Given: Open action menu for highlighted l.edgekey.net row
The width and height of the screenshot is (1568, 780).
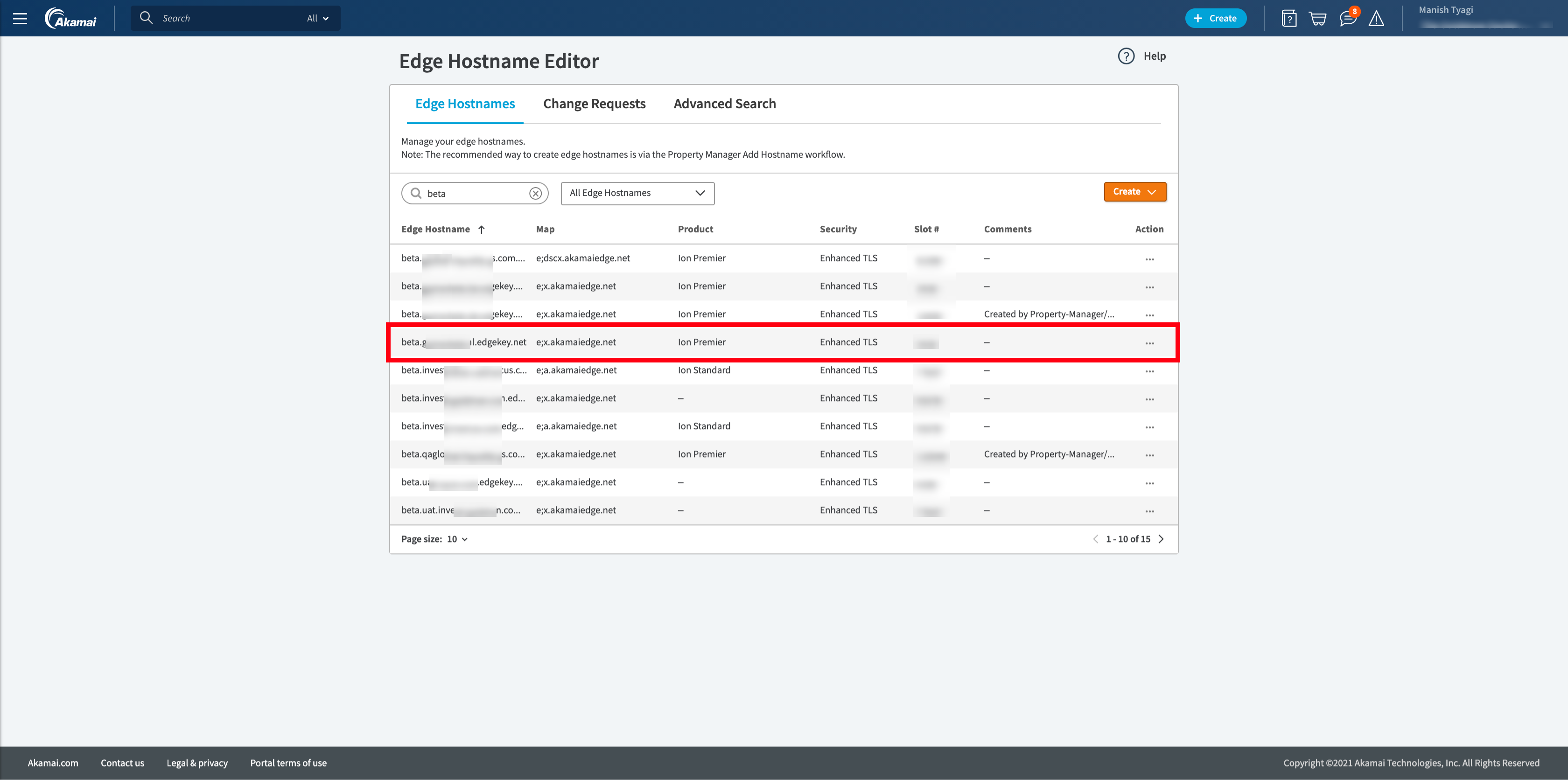Looking at the screenshot, I should click(x=1149, y=343).
